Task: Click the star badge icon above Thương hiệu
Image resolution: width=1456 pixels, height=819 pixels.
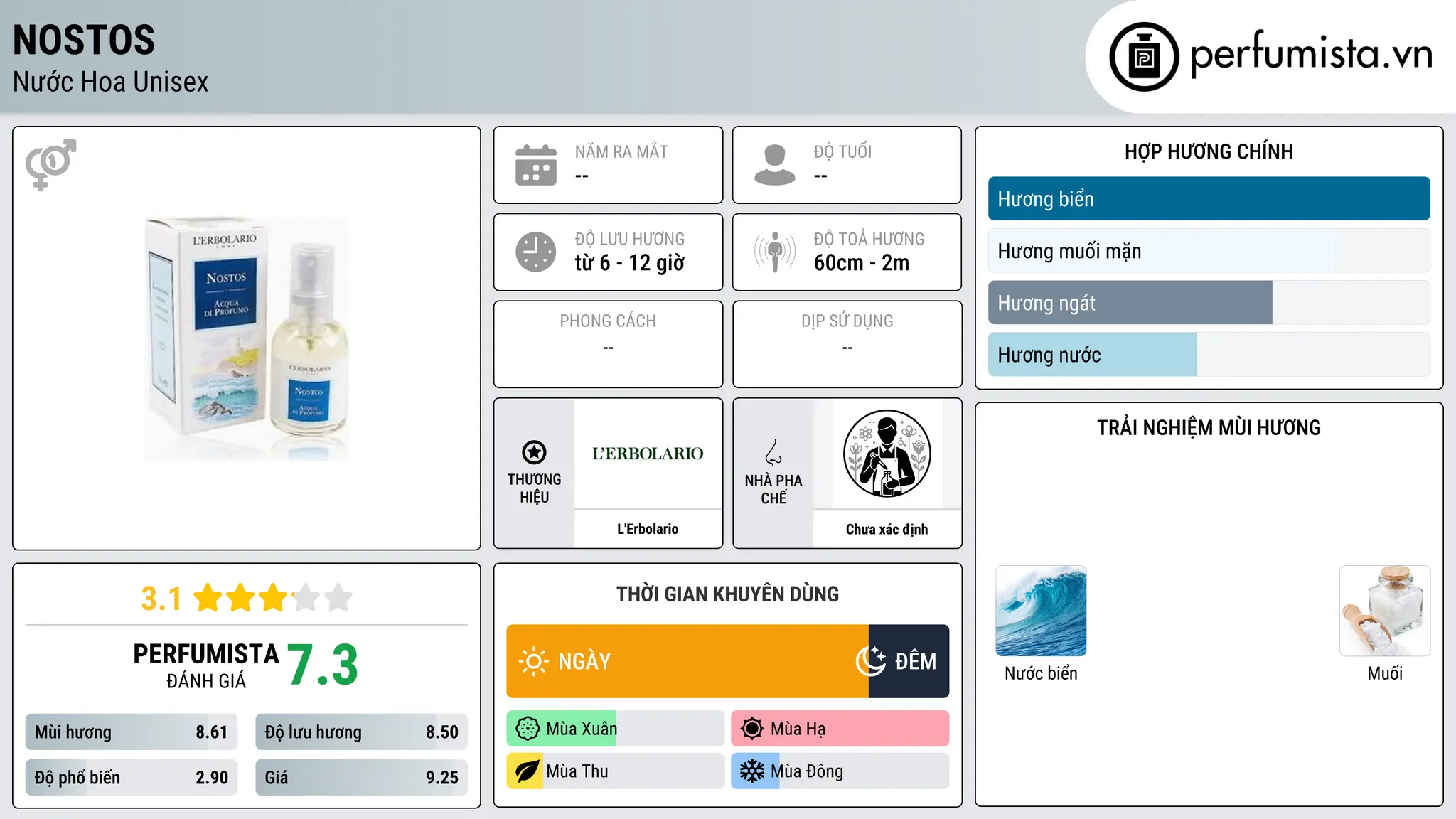Action: [534, 452]
